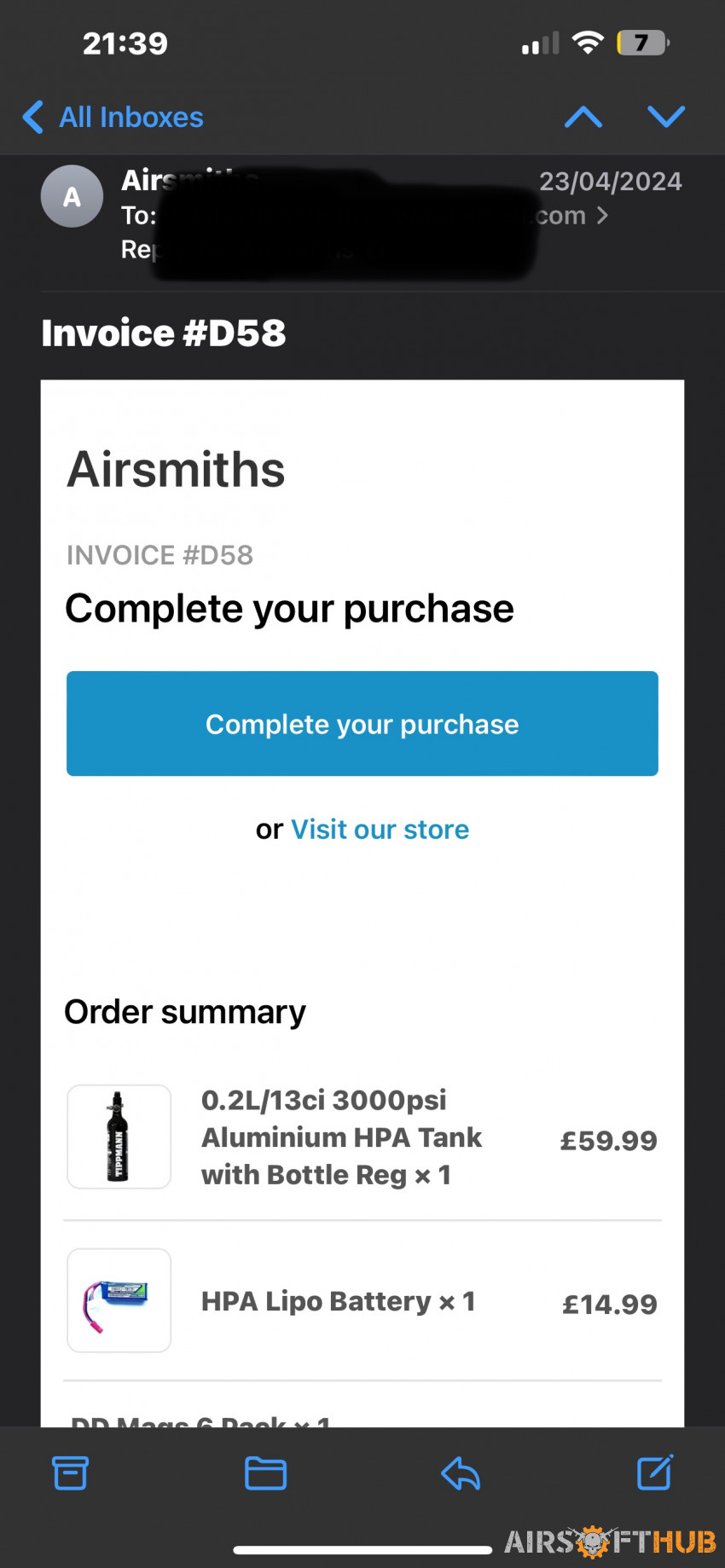
Task: Tap the home indicator bar
Action: pyautogui.click(x=362, y=1550)
